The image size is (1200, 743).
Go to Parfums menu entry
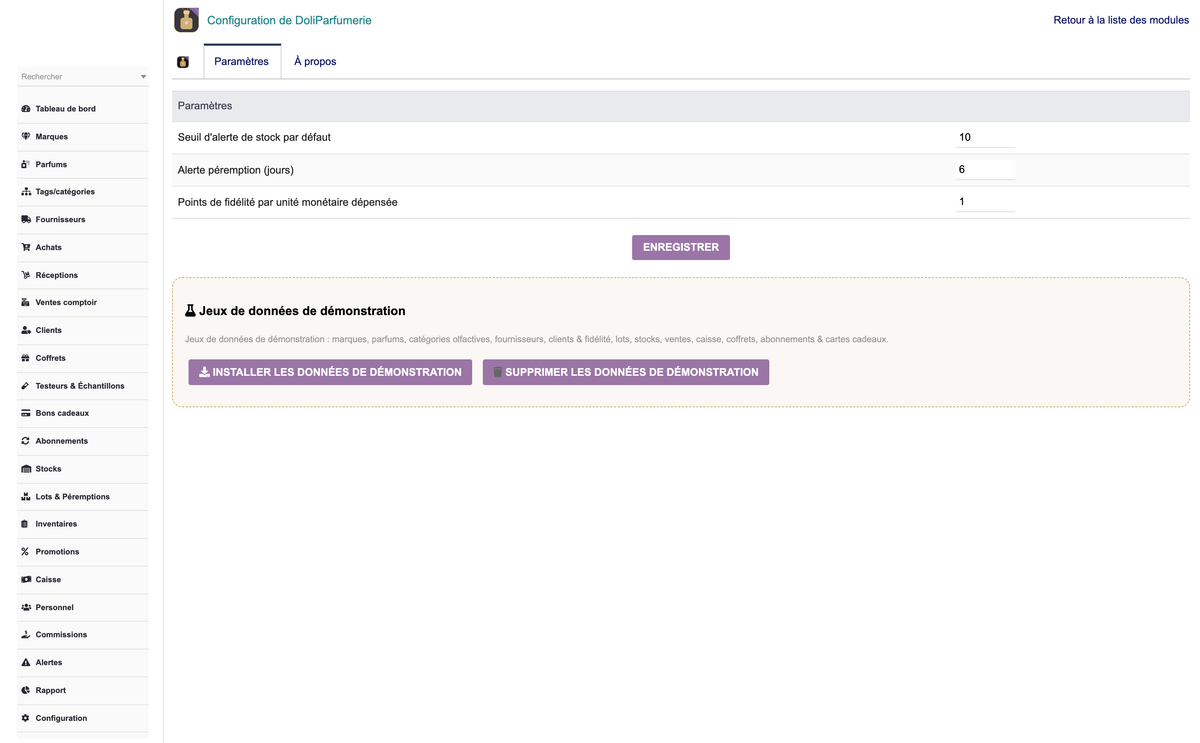coord(51,164)
